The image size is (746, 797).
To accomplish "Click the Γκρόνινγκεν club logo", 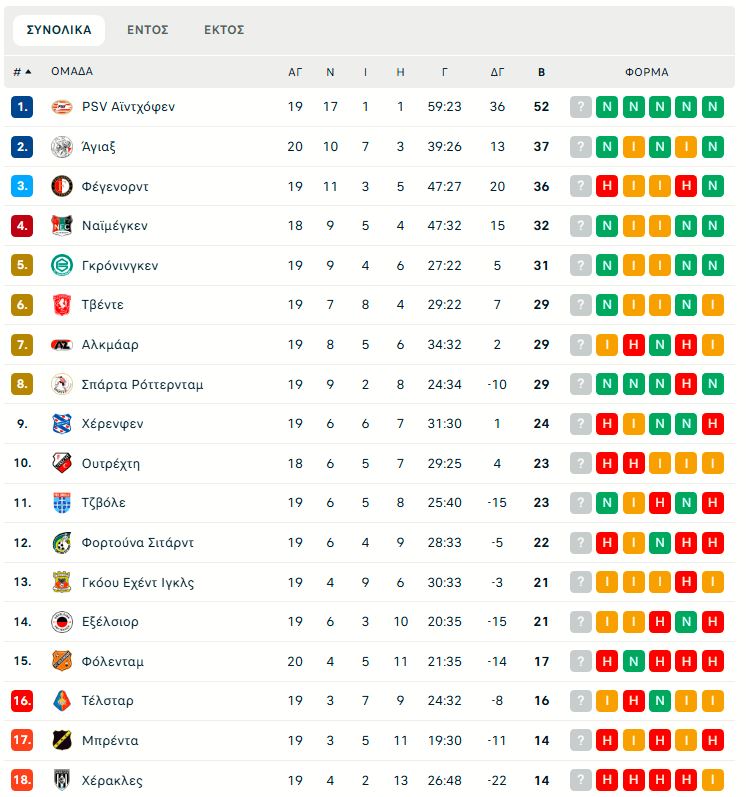I will coord(62,266).
